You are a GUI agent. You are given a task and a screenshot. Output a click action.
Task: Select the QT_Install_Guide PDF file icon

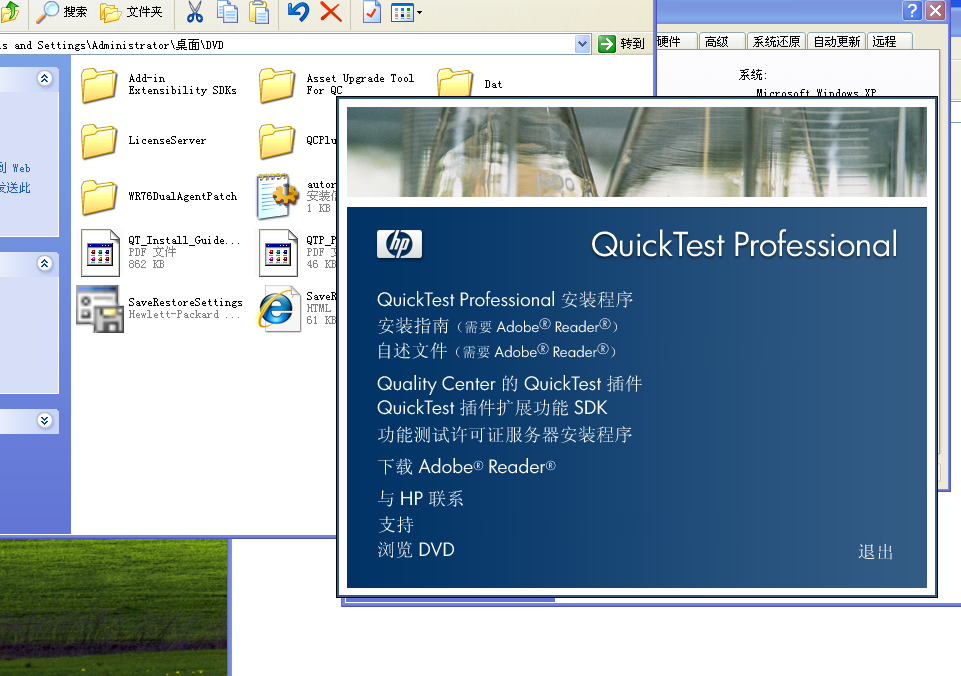(101, 253)
